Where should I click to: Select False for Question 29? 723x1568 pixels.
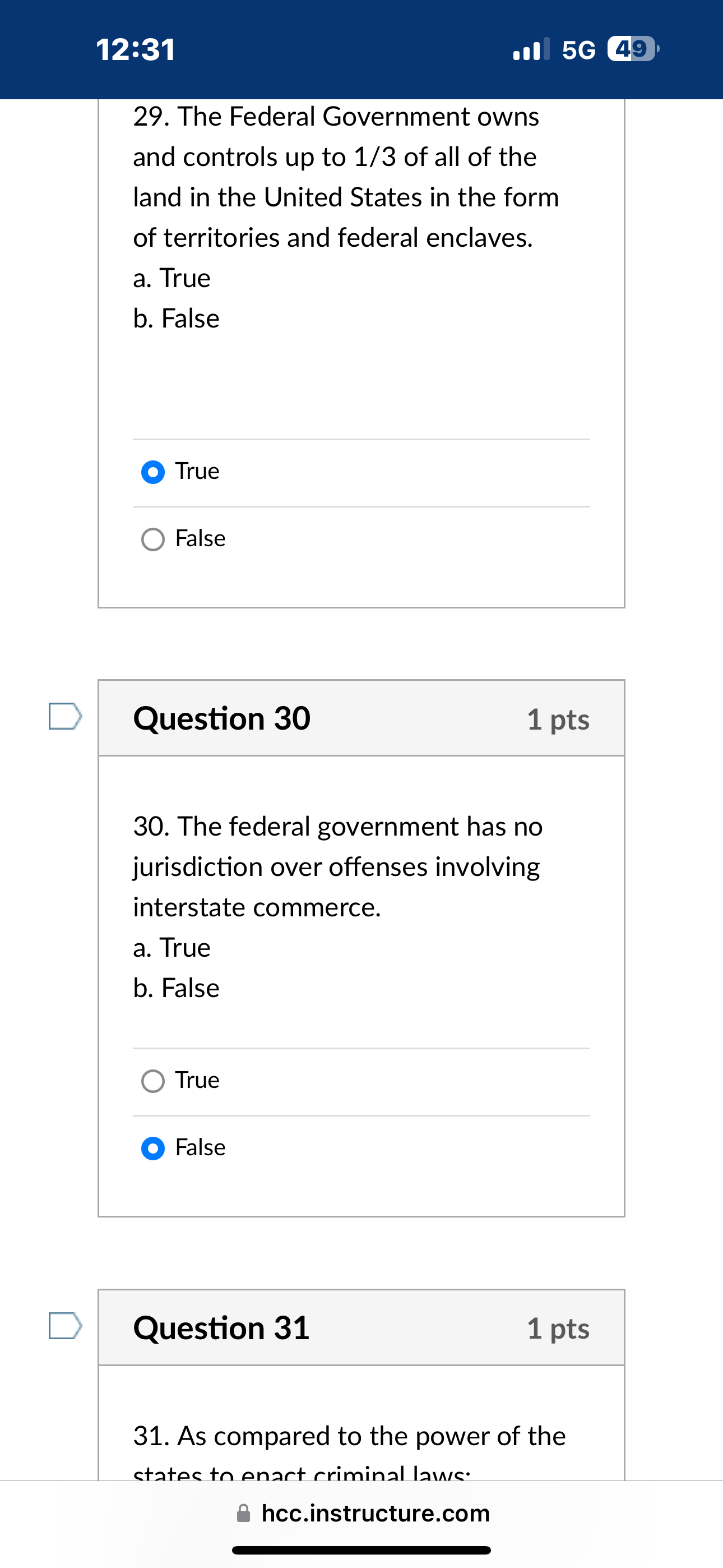153,538
